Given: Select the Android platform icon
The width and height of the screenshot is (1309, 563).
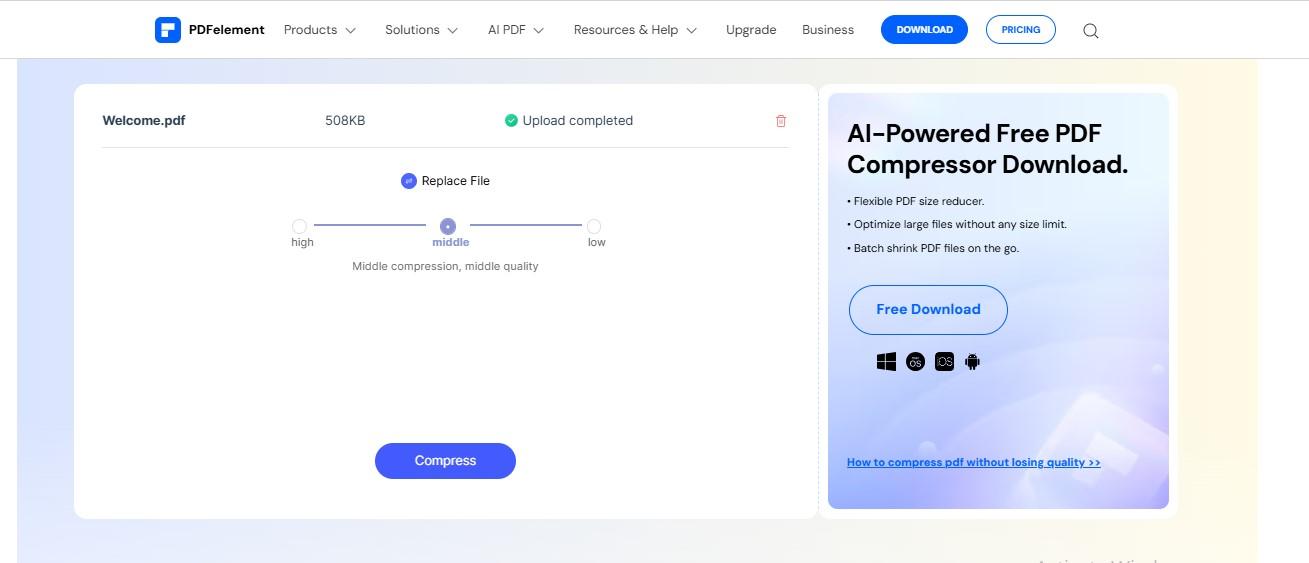Looking at the screenshot, I should [972, 362].
